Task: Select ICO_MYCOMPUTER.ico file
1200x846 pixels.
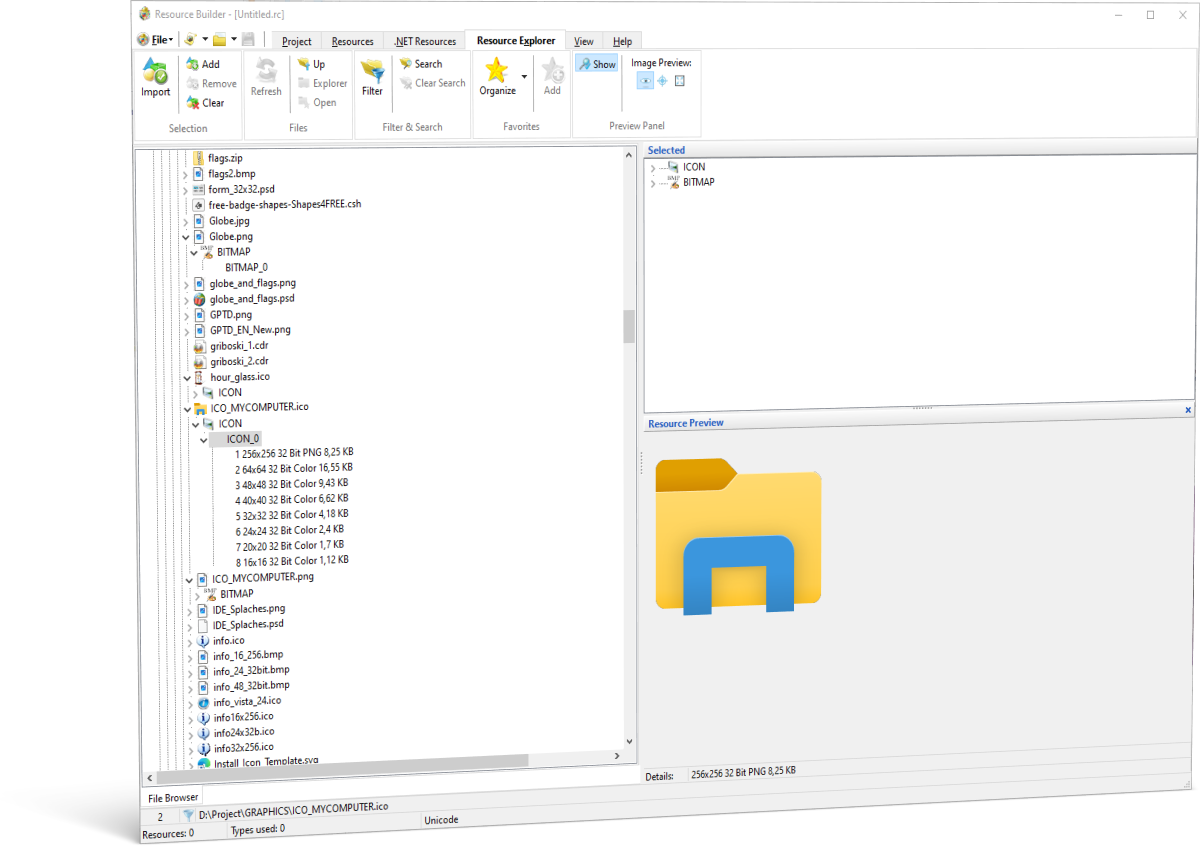Action: click(x=260, y=408)
